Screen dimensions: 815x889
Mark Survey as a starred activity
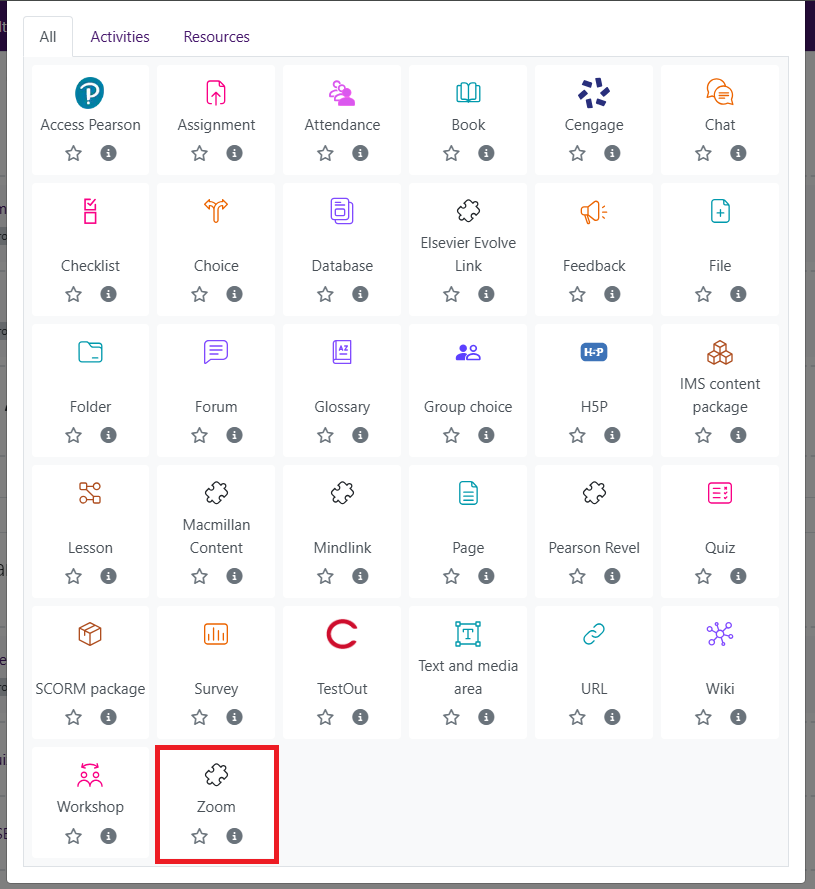pyautogui.click(x=199, y=717)
